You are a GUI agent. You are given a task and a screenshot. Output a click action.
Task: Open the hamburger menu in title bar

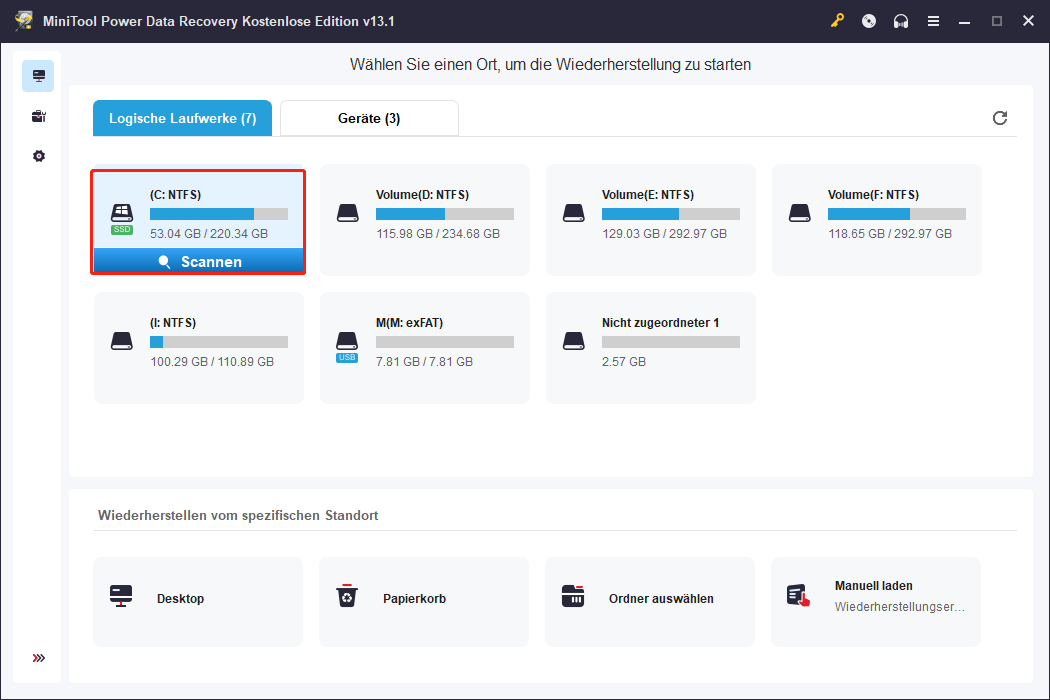933,21
